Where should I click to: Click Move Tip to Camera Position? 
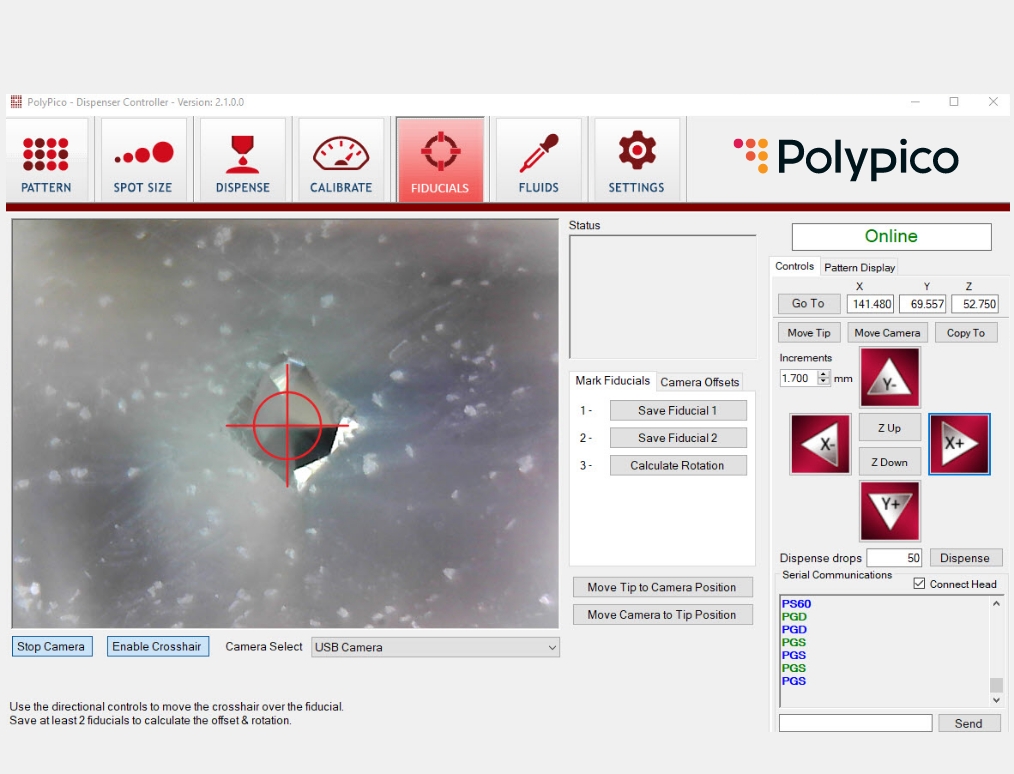(662, 587)
